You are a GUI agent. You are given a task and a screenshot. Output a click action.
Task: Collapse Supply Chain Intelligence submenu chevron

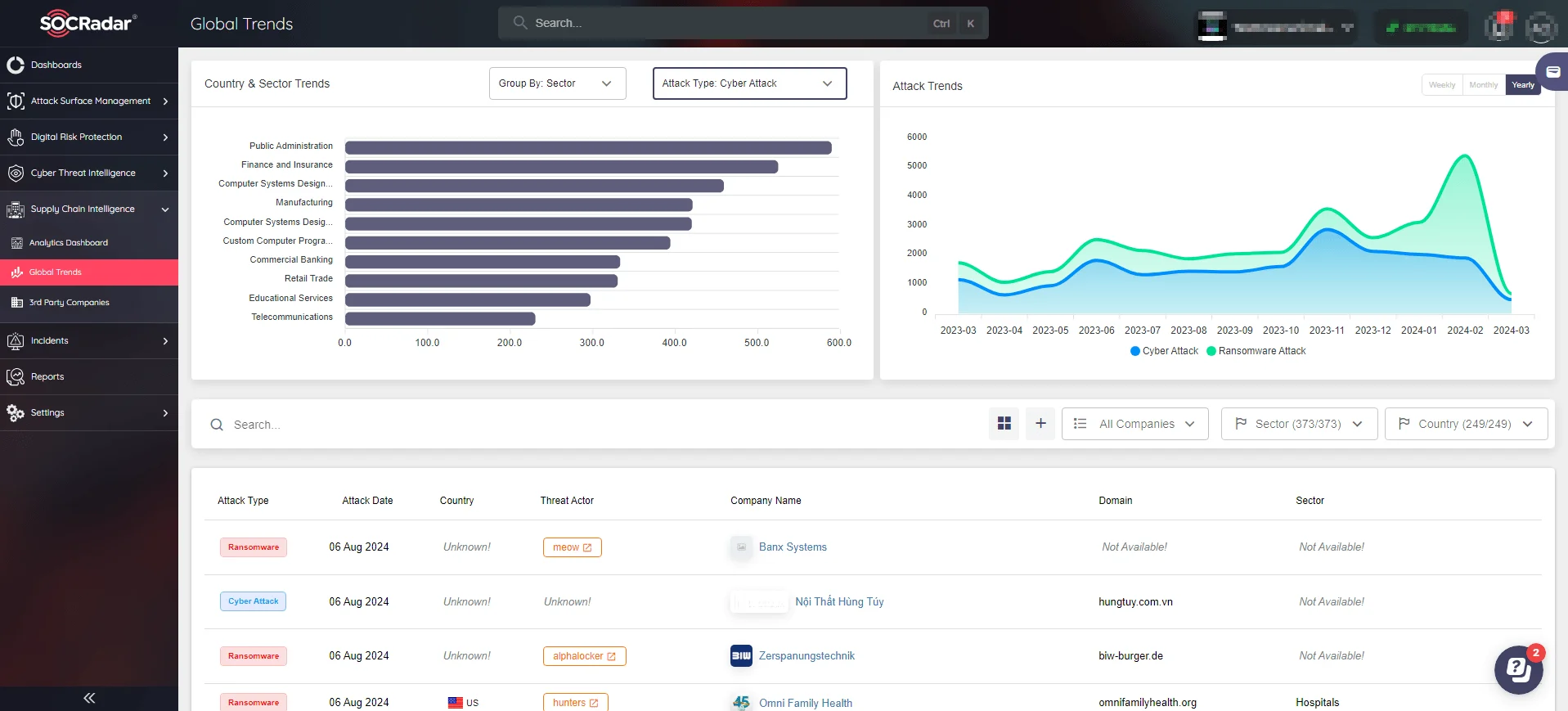pyautogui.click(x=165, y=209)
